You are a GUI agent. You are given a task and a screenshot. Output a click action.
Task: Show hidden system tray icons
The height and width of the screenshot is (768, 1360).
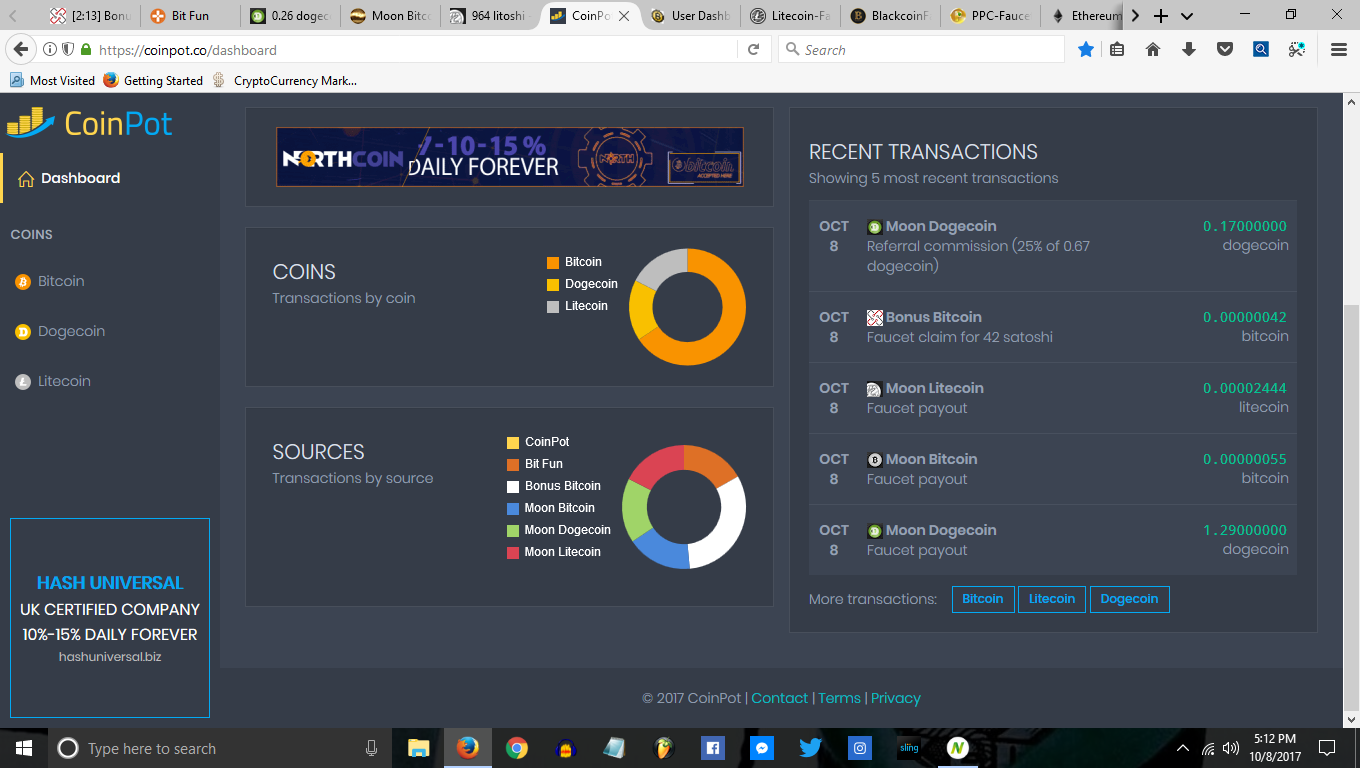point(1183,748)
